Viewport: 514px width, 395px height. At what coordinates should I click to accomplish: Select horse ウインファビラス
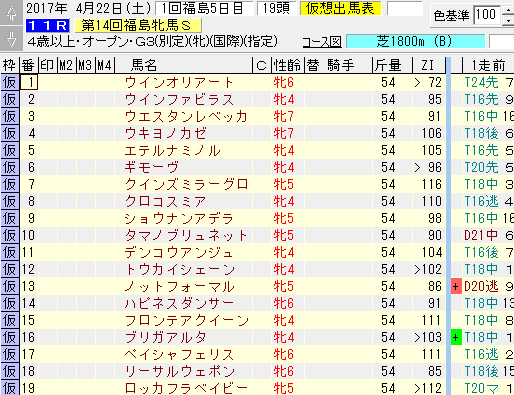[179, 99]
